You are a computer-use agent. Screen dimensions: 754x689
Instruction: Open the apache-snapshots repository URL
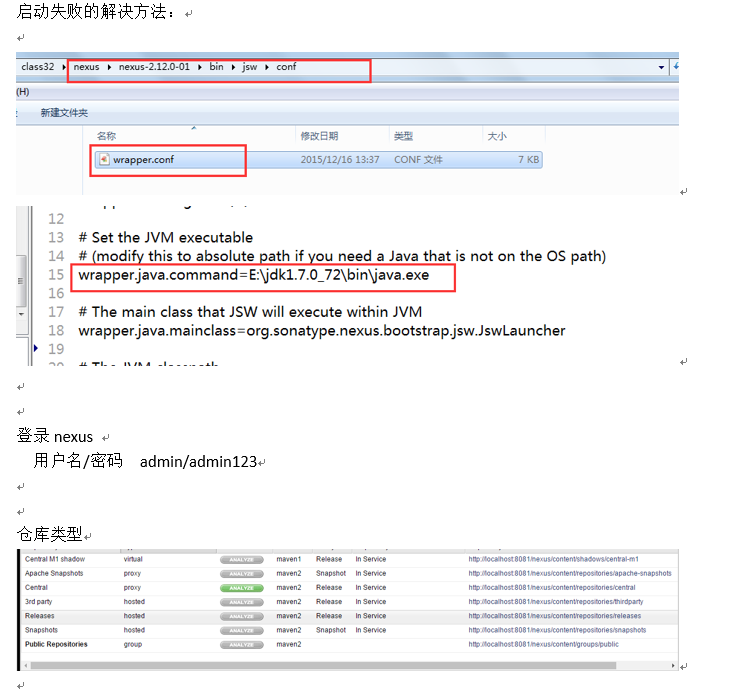pyautogui.click(x=570, y=573)
